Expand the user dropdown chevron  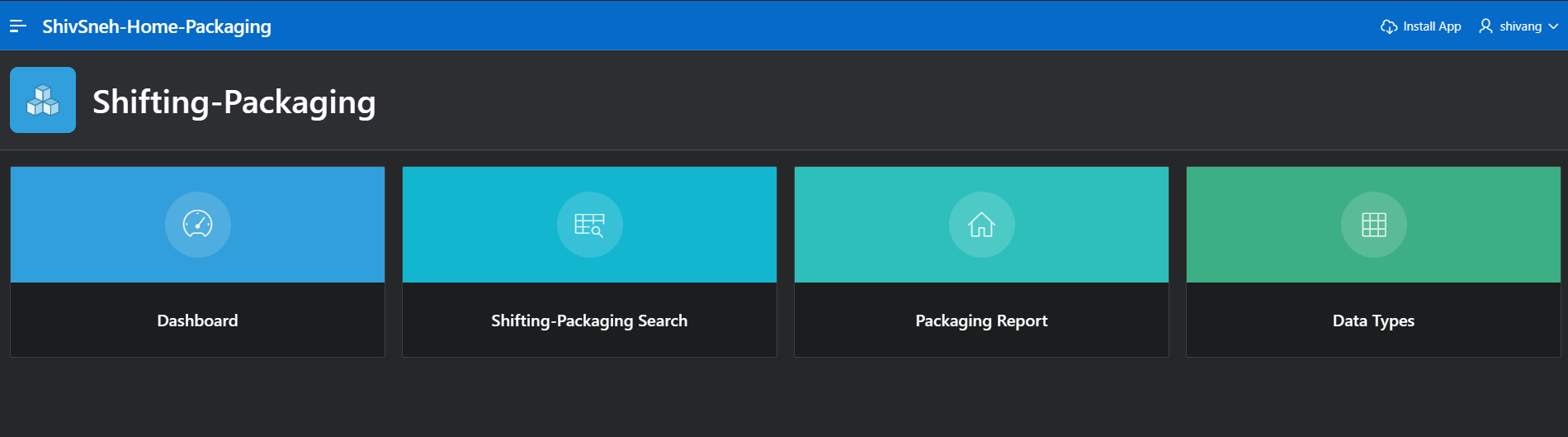coord(1553,26)
